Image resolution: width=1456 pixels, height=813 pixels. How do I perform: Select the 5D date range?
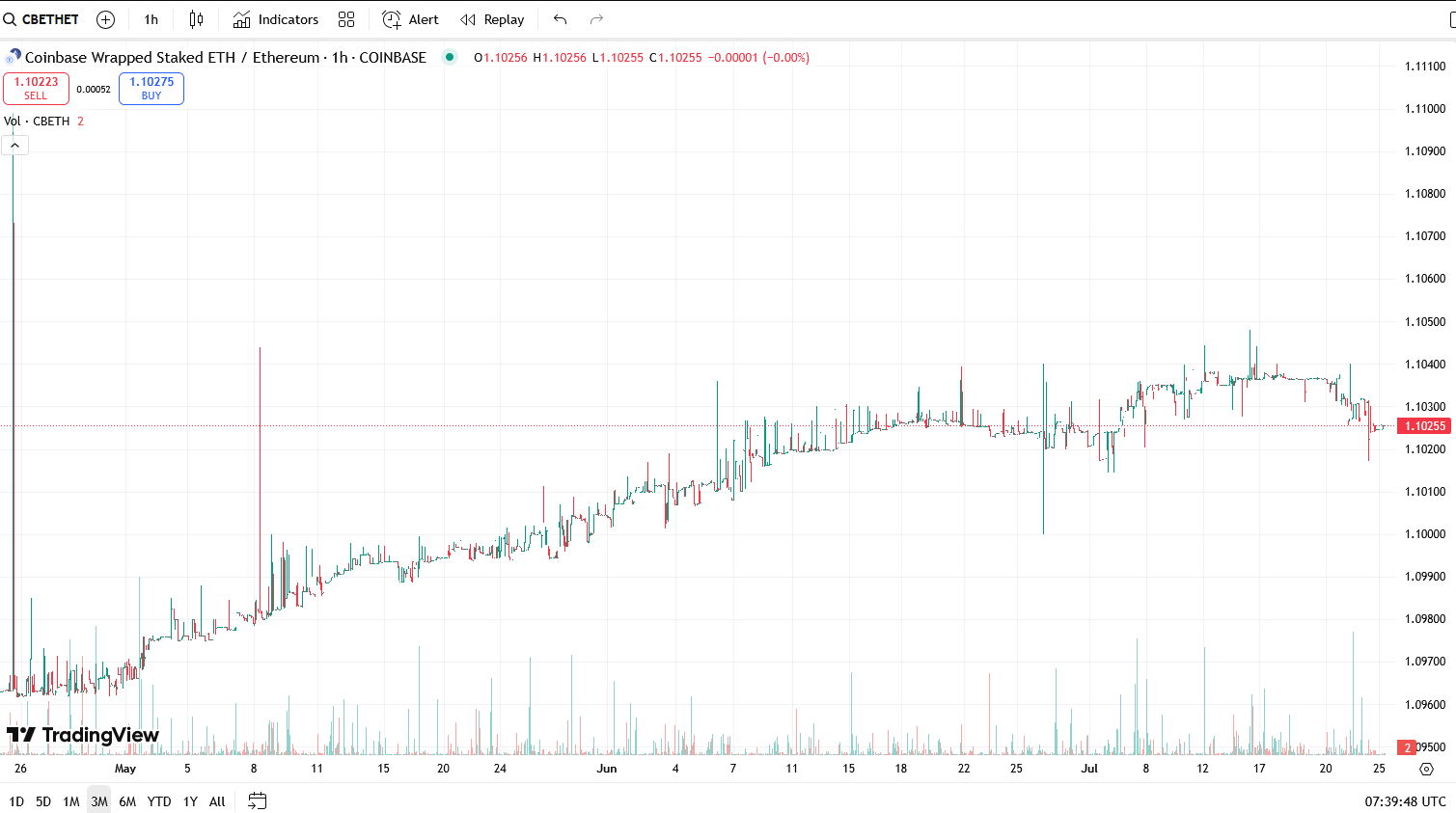click(43, 801)
